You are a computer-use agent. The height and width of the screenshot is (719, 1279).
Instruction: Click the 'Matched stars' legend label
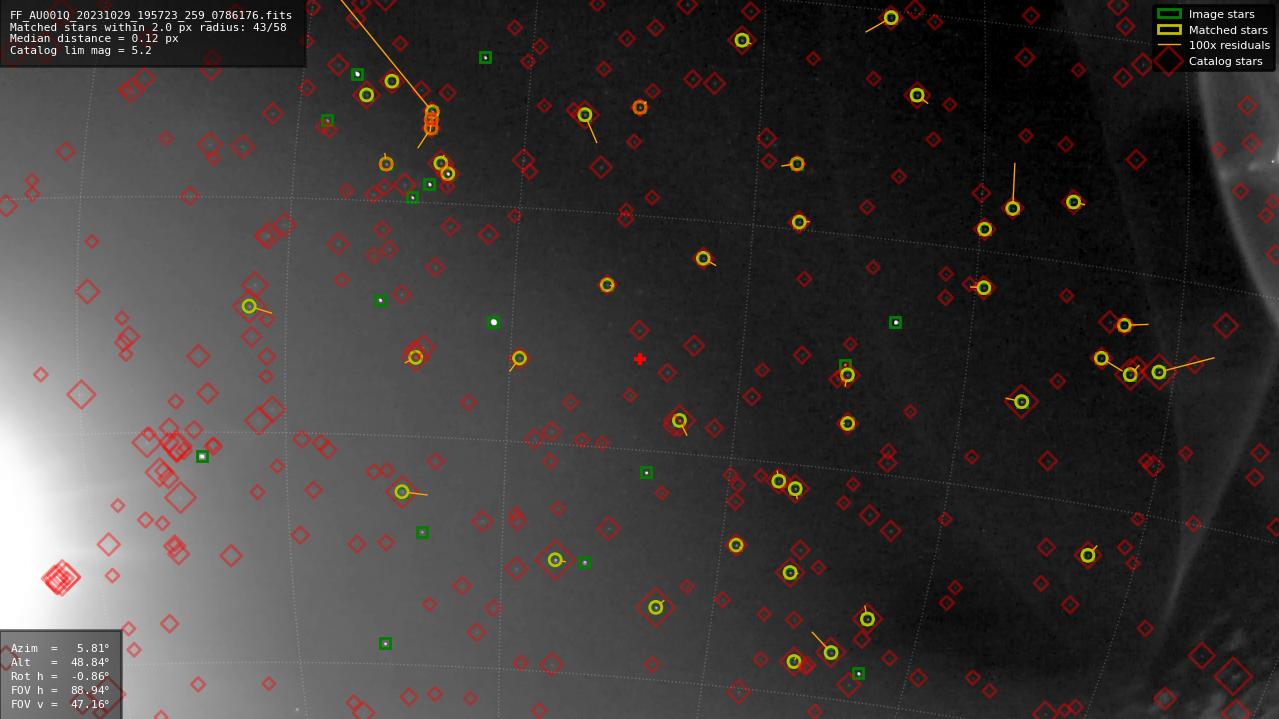1228,30
